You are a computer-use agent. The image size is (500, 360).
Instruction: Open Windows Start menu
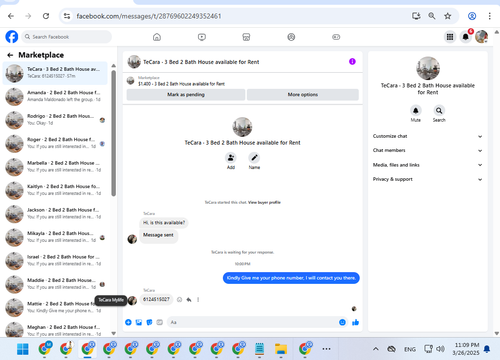tap(23, 349)
